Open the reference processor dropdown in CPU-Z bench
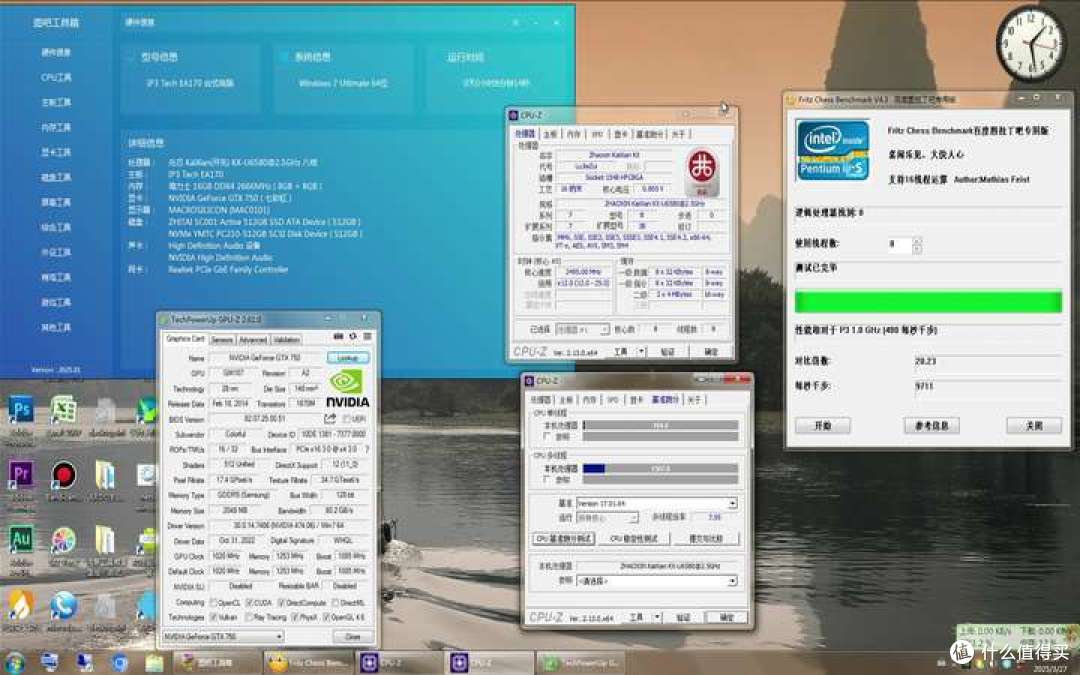 [x=656, y=581]
